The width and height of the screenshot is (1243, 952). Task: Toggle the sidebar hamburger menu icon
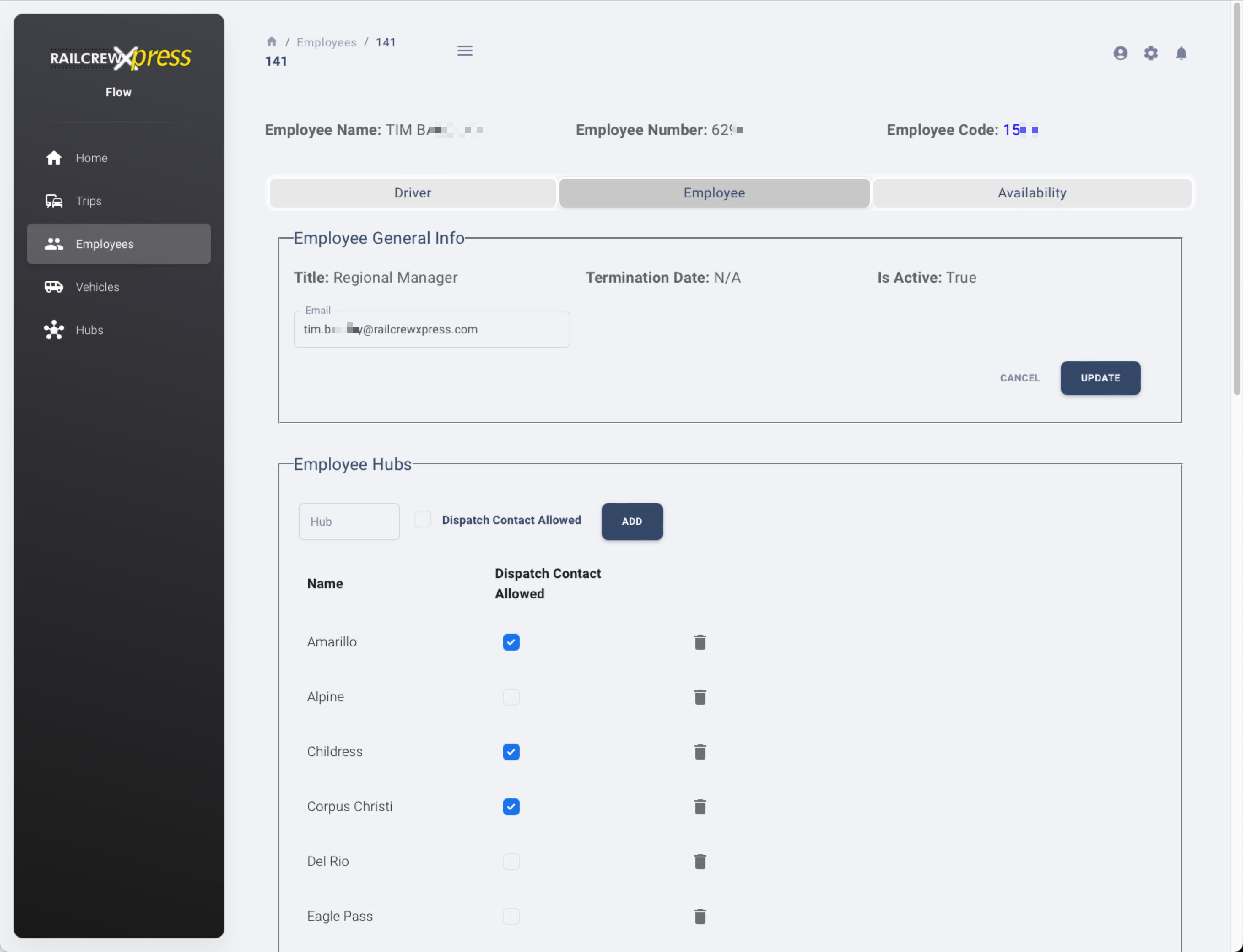click(x=465, y=51)
